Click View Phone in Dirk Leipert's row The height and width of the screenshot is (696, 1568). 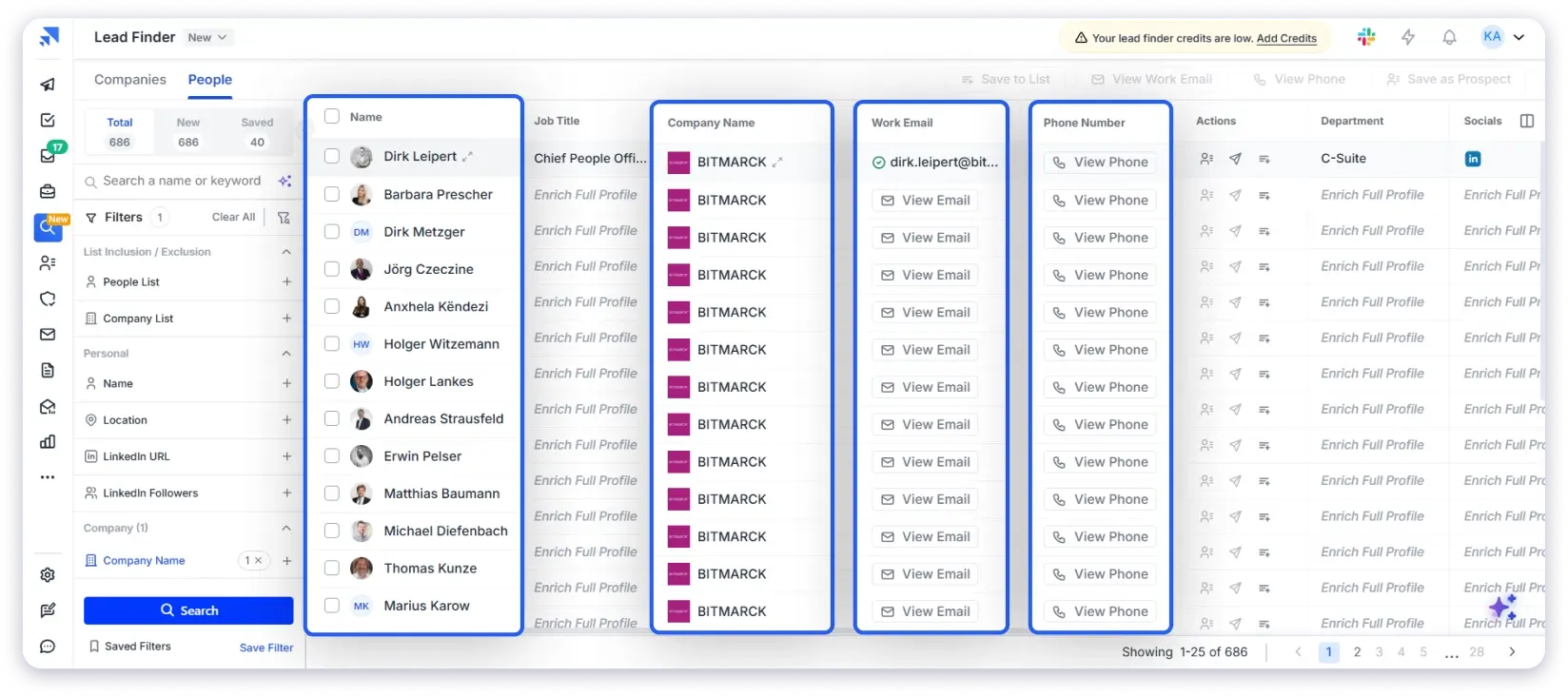(1100, 163)
